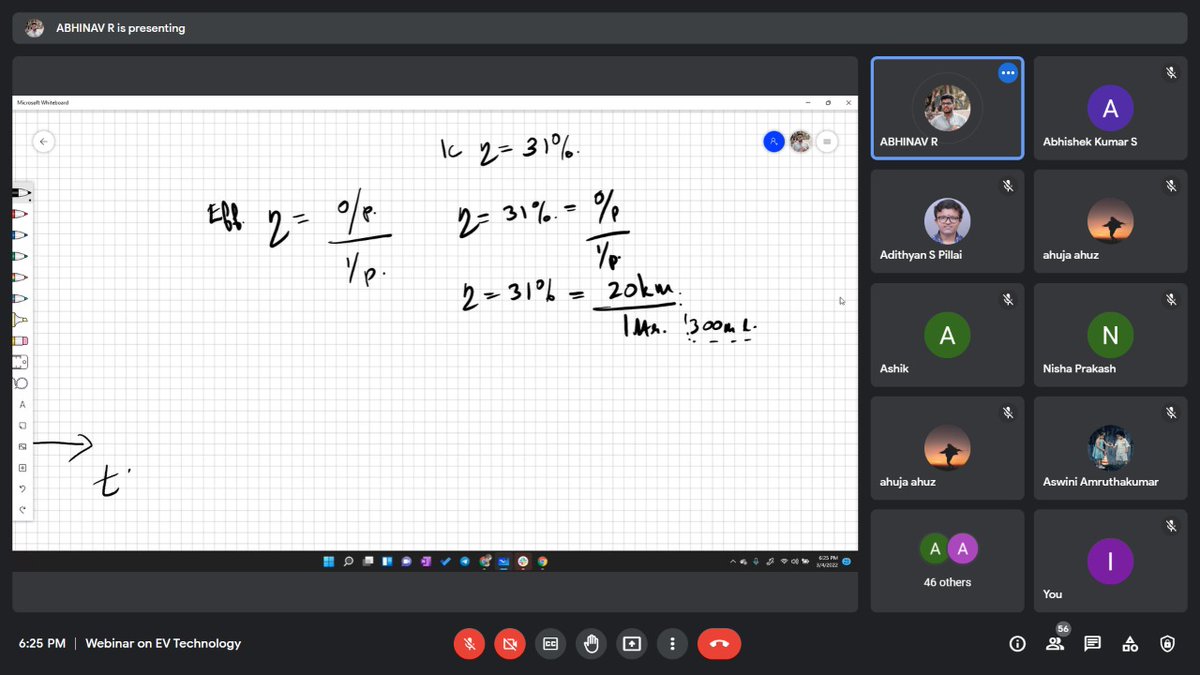Click 'Webinar on EV Technology' title
1200x675 pixels.
(x=163, y=643)
